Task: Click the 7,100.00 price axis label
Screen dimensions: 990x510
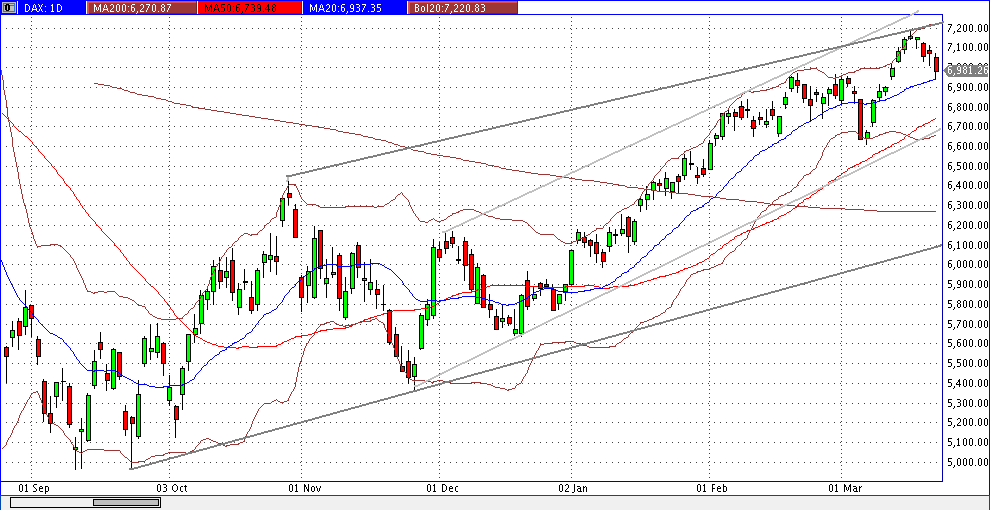Action: 967,48
